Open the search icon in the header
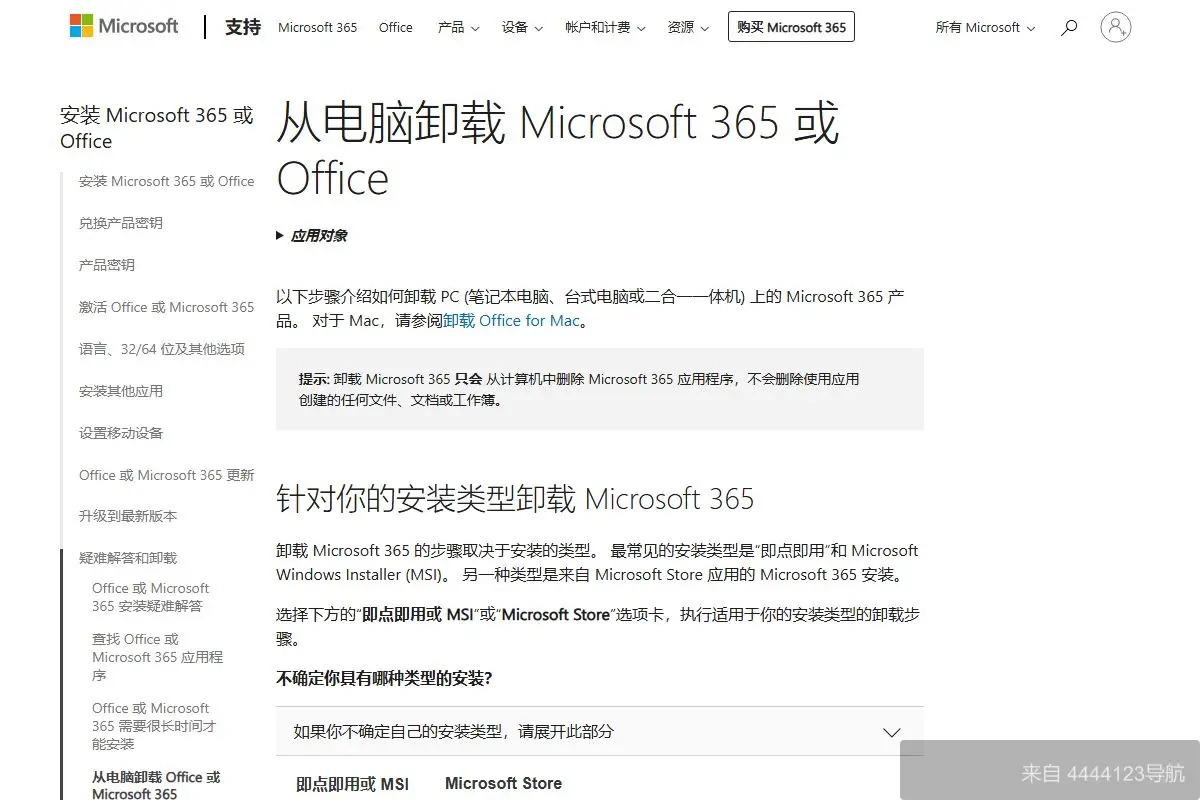This screenshot has width=1200, height=800. tap(1068, 28)
